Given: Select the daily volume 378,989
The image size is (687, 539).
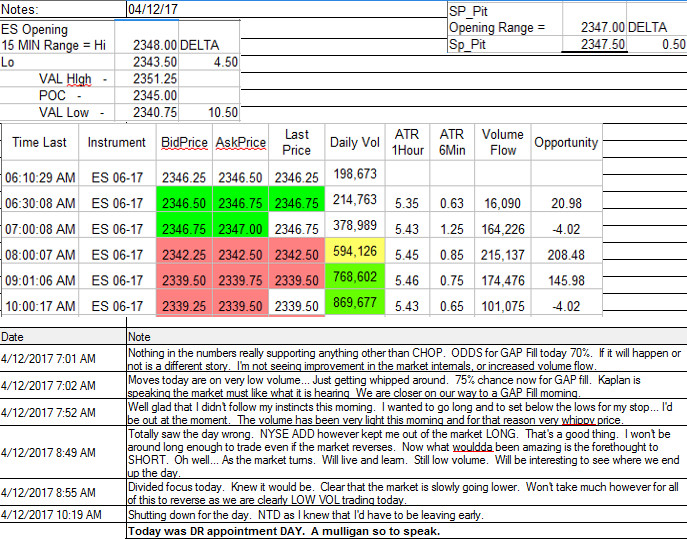Looking at the screenshot, I should coord(355,225).
